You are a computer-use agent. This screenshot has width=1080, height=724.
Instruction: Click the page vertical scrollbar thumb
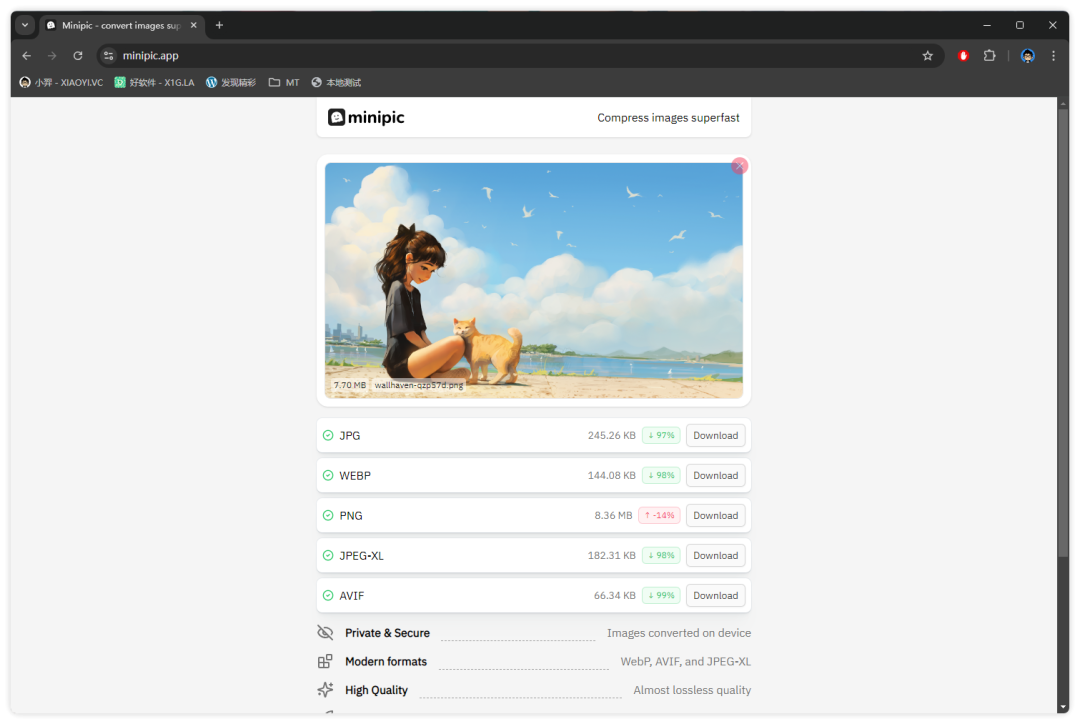point(1063,333)
